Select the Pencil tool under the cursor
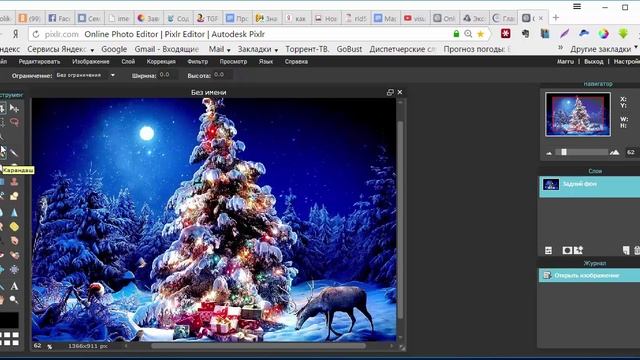The width and height of the screenshot is (640, 360). pos(3,153)
